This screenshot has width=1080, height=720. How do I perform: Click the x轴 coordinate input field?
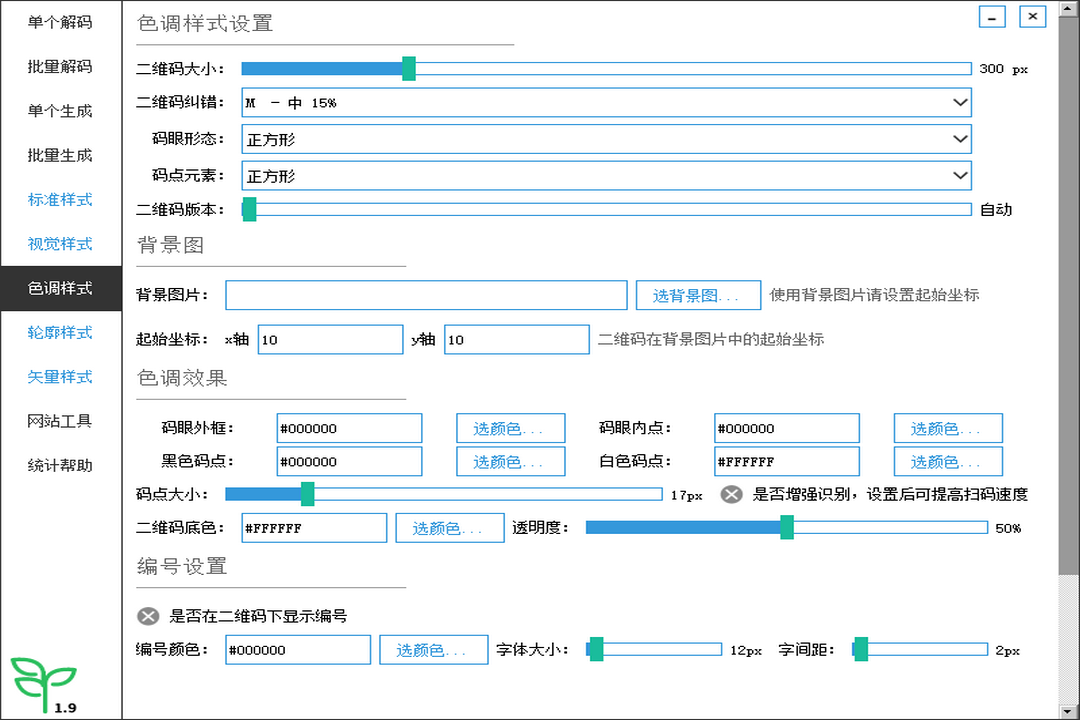pos(330,339)
